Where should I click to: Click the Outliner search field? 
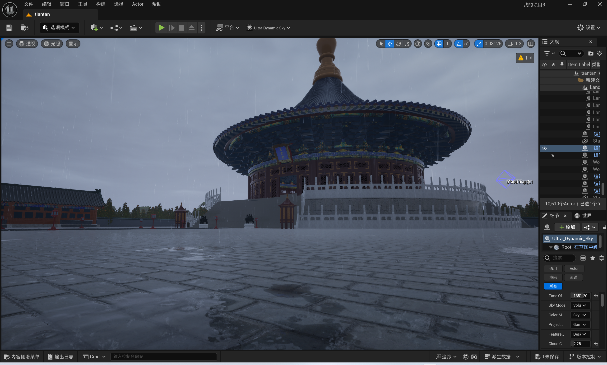[x=571, y=53]
